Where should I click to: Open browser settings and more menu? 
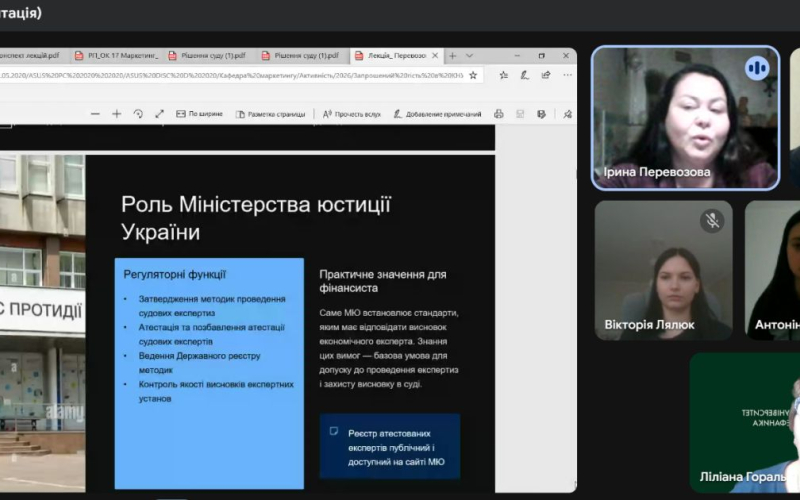click(567, 76)
